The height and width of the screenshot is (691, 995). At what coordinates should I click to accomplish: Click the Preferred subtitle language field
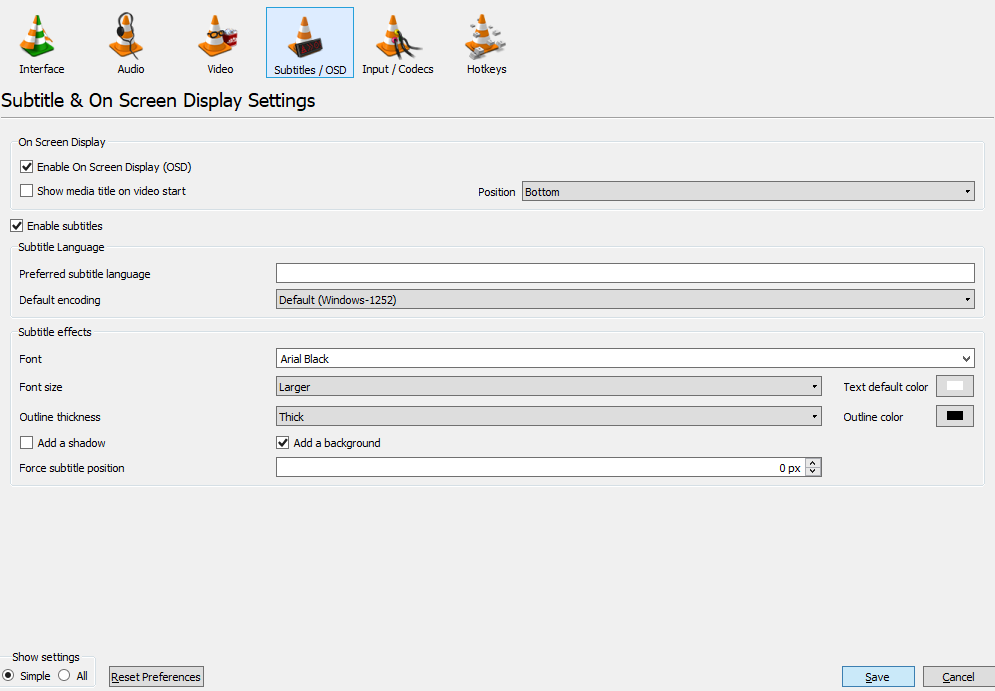point(624,273)
